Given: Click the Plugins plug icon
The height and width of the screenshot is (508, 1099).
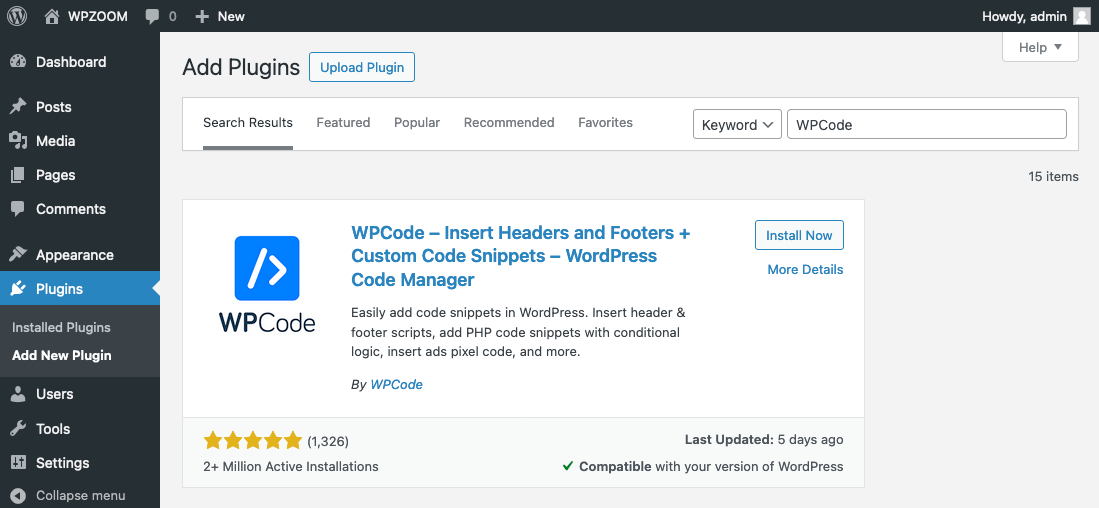Looking at the screenshot, I should click(x=18, y=289).
